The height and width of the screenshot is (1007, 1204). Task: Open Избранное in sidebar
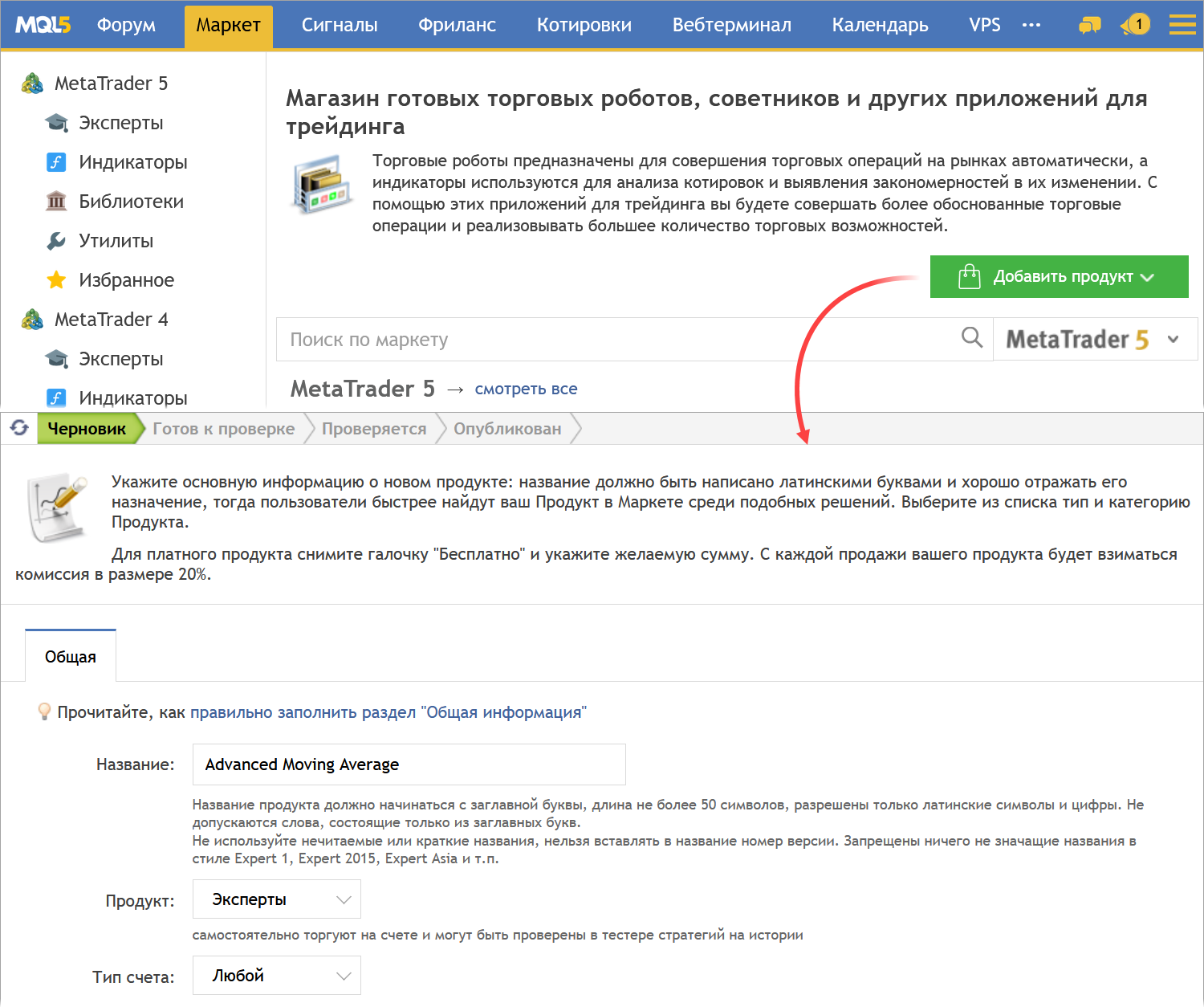127,280
